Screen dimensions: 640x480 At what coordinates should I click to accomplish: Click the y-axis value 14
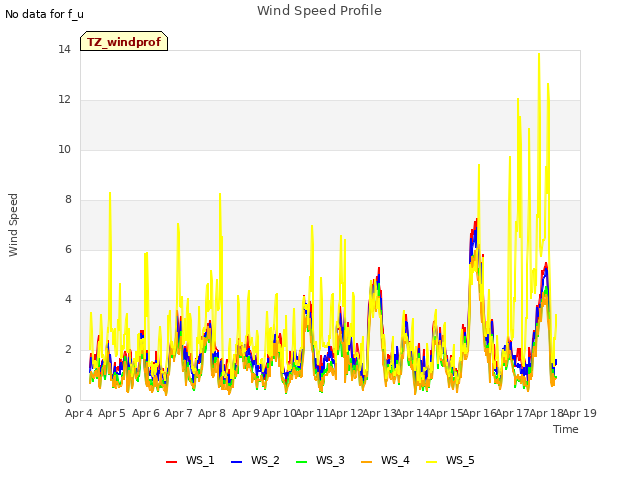(x=64, y=50)
